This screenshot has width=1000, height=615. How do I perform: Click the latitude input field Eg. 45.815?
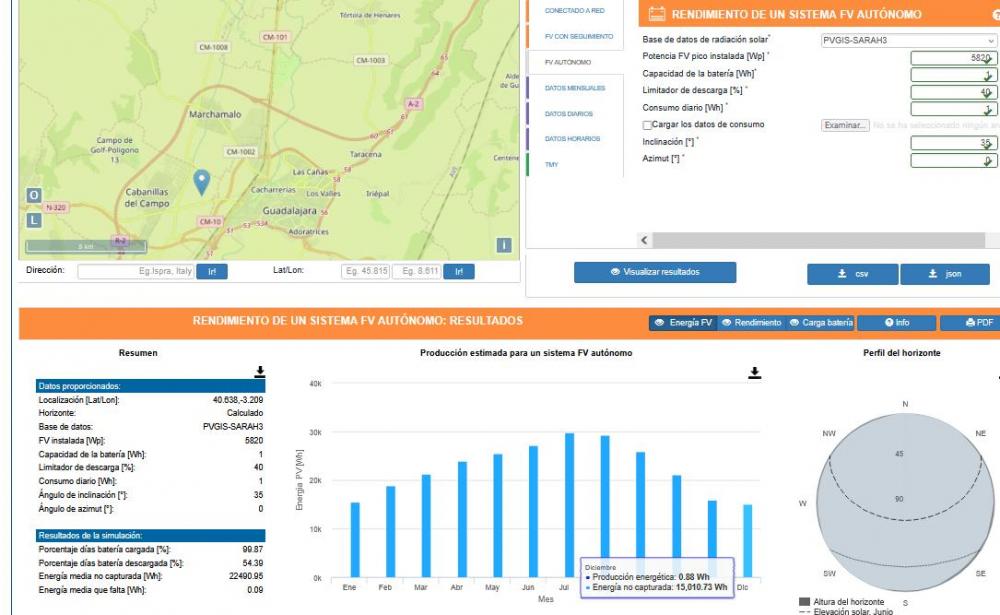tap(365, 272)
